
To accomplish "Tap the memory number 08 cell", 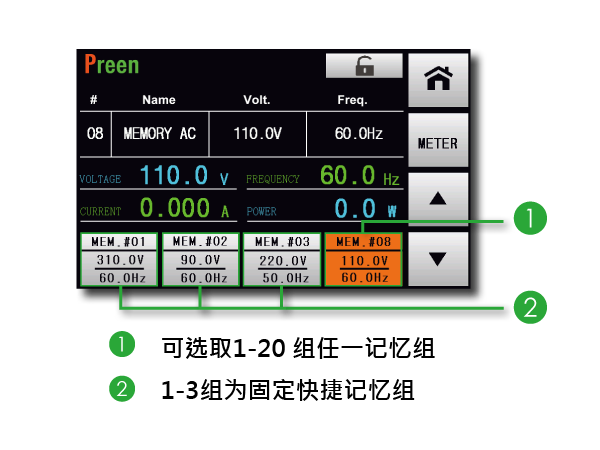I will click(94, 133).
